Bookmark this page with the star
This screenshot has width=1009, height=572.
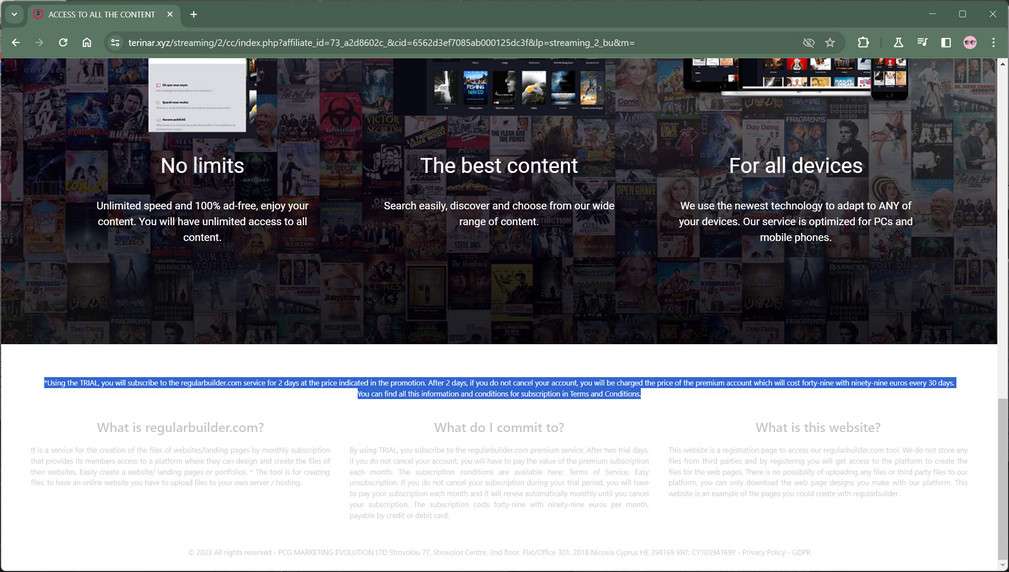(830, 42)
